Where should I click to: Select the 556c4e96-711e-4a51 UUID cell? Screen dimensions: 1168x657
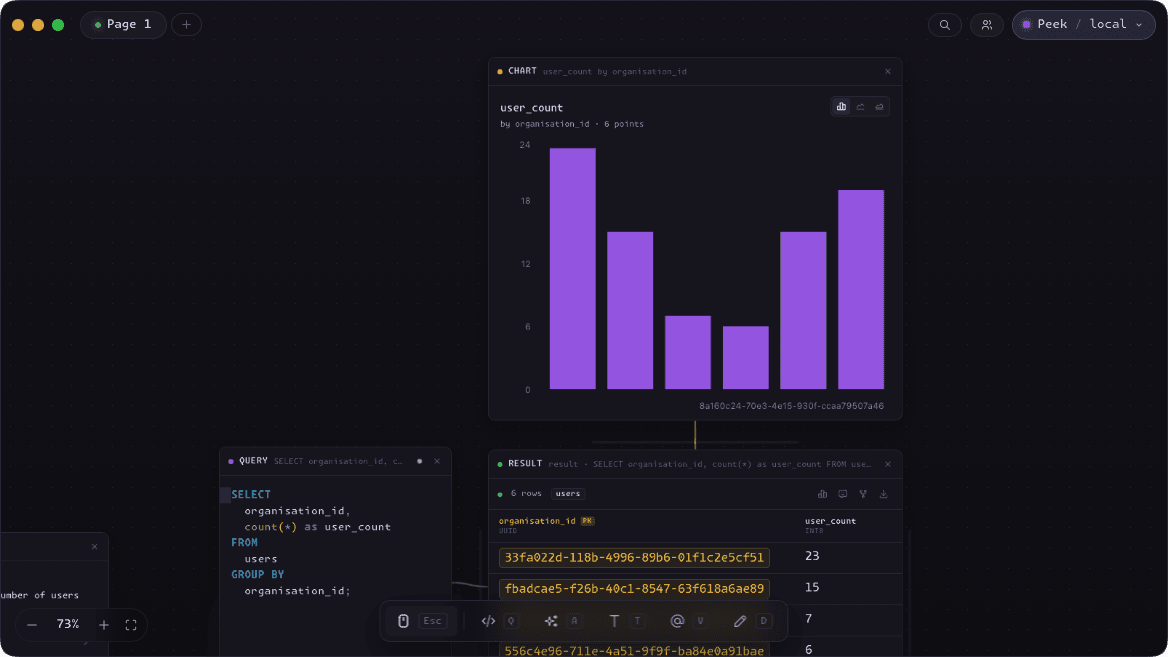coord(634,650)
